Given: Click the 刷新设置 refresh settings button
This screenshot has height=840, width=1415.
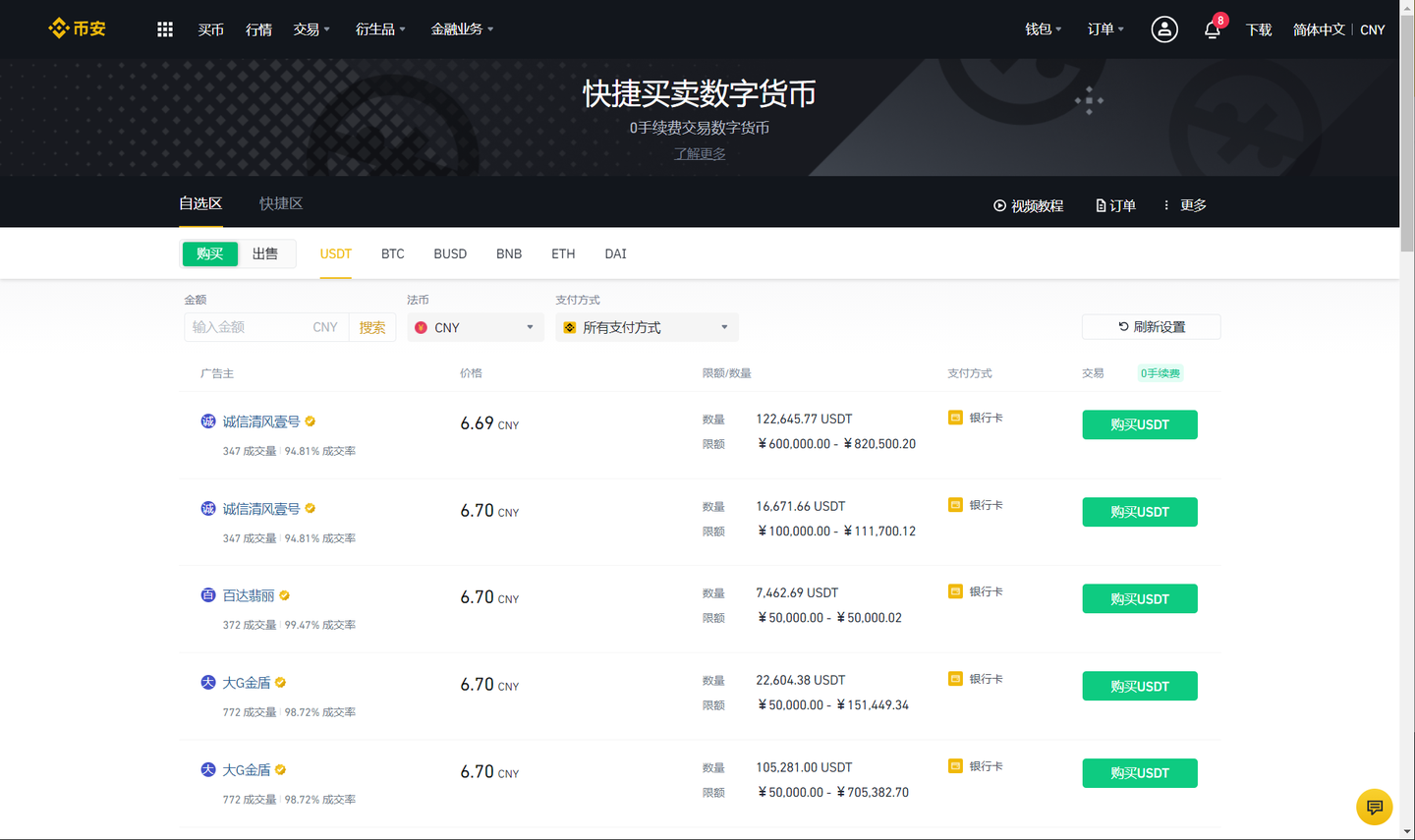Looking at the screenshot, I should point(1151,326).
